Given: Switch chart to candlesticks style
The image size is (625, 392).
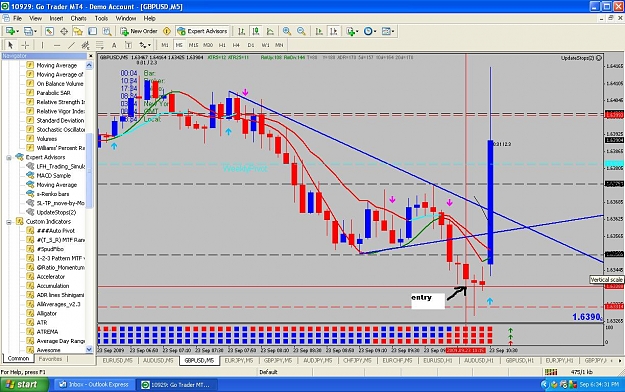Looking at the screenshot, I should [256, 31].
